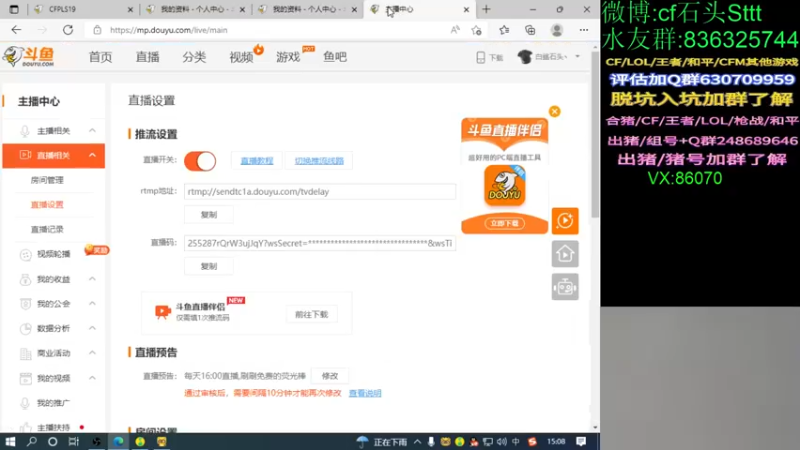Click the 切换推流线路 link
Viewport: 800px width, 450px height.
click(319, 161)
